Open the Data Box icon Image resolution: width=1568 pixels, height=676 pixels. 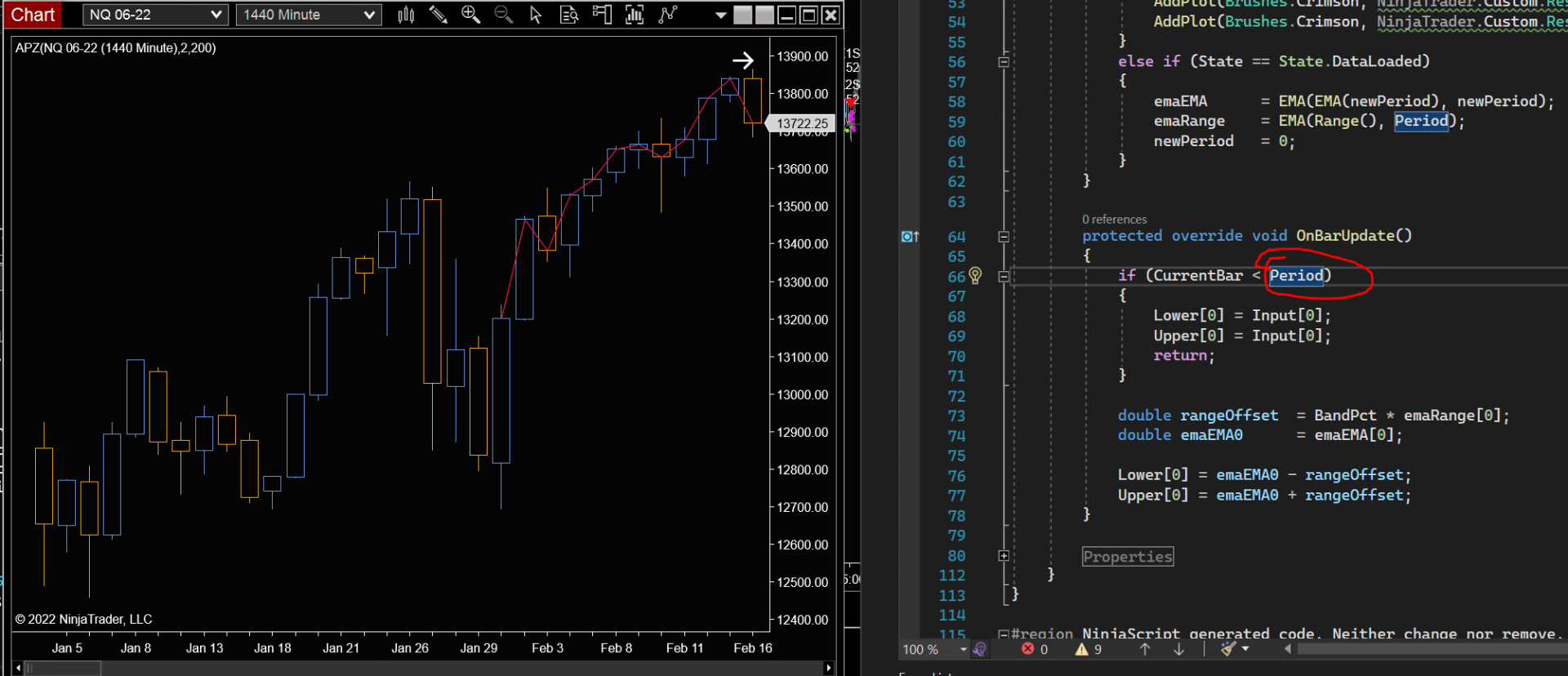click(x=569, y=15)
